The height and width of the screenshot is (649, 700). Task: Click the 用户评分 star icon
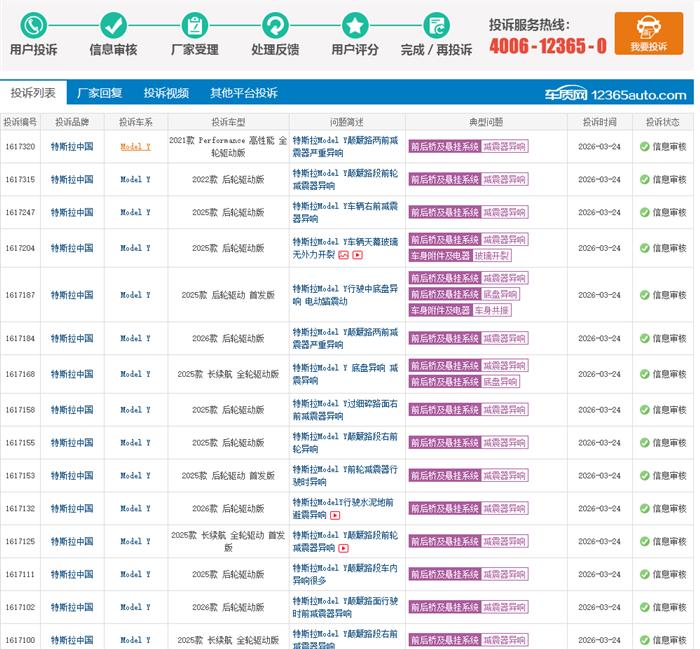(355, 25)
